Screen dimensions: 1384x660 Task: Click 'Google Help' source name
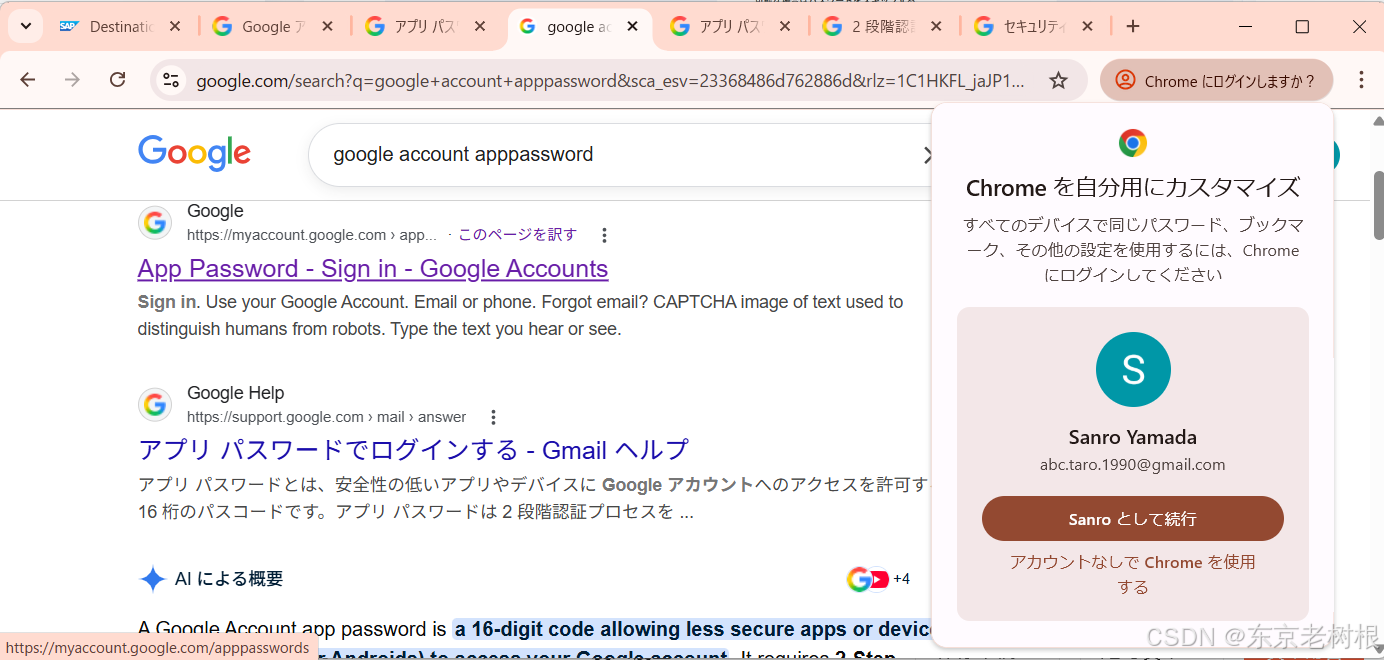[x=236, y=393]
